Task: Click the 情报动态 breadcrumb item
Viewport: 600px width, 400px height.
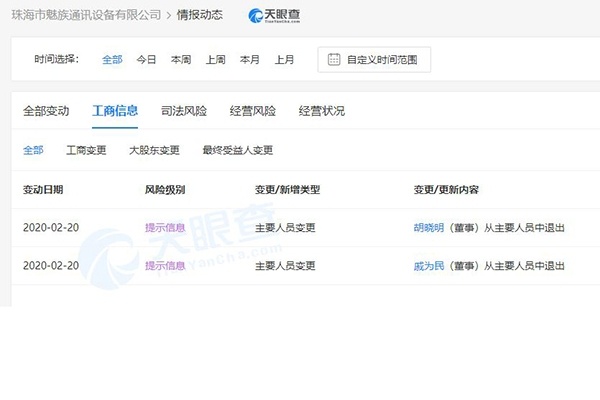Action: point(199,15)
